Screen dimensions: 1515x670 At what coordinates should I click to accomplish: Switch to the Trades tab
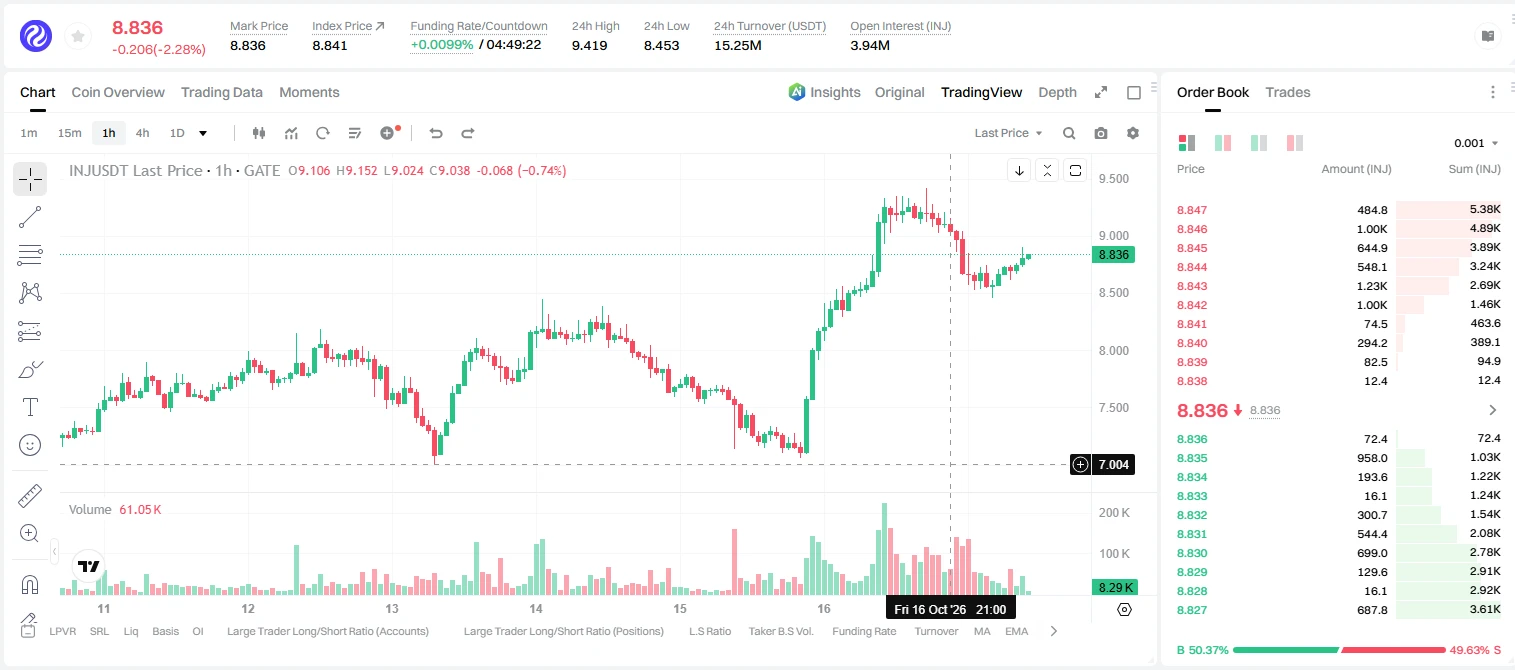pos(1287,92)
